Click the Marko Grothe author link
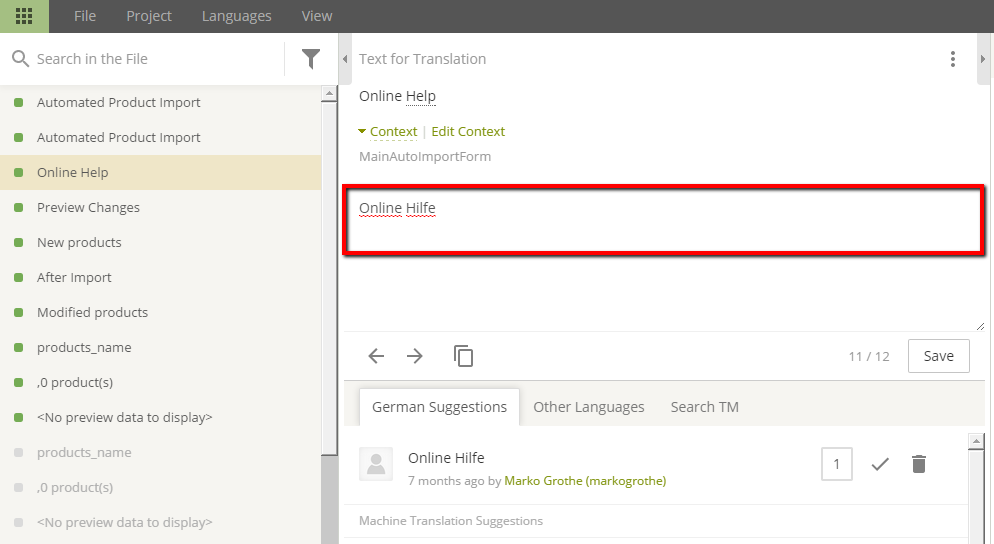The image size is (994, 544). pos(585,481)
